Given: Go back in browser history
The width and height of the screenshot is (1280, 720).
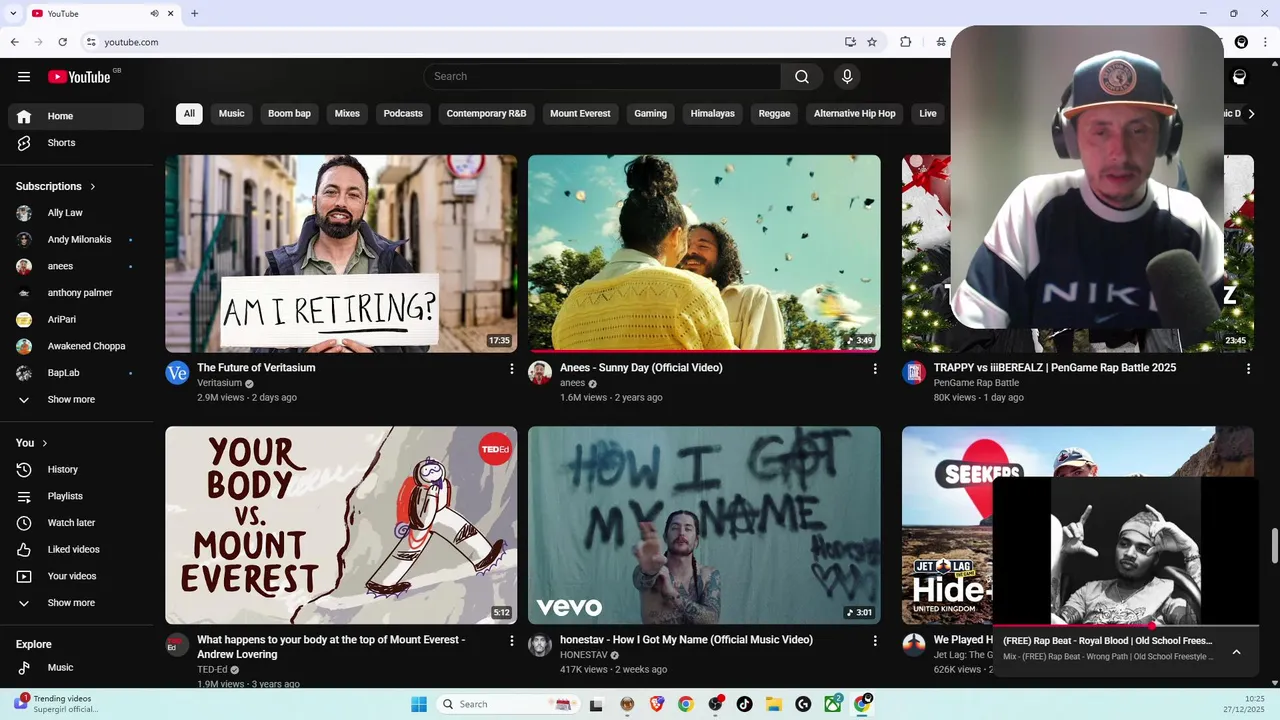Looking at the screenshot, I should point(15,42).
